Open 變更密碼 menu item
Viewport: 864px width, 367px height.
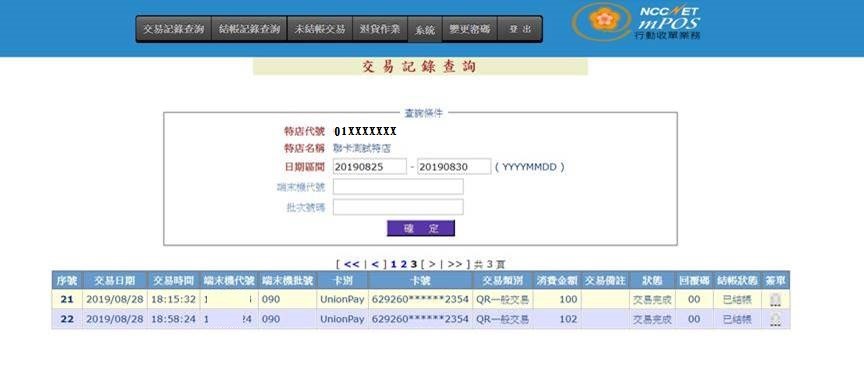469,29
